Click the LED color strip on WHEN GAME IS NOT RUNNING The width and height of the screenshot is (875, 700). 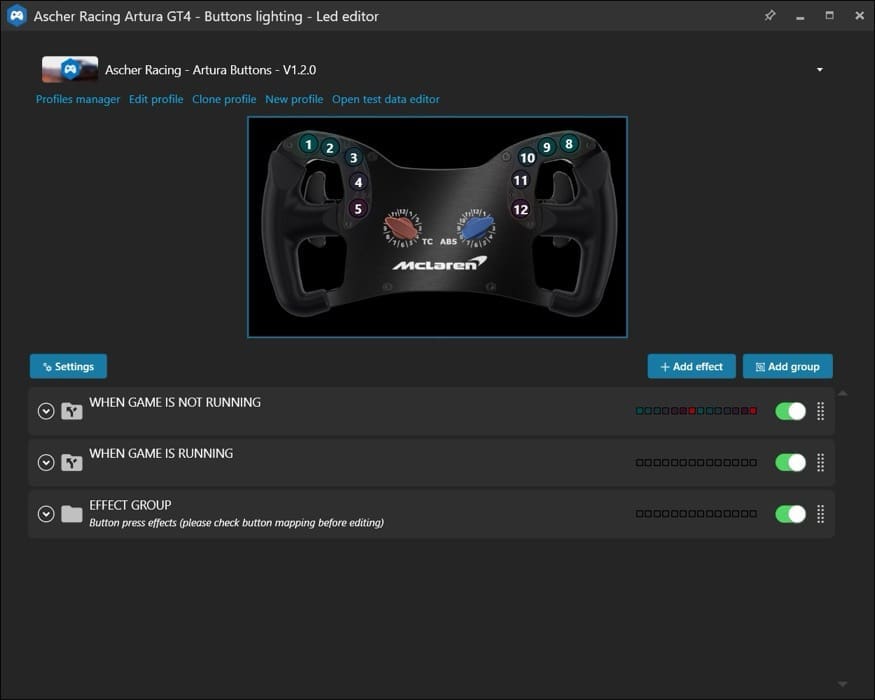point(696,410)
